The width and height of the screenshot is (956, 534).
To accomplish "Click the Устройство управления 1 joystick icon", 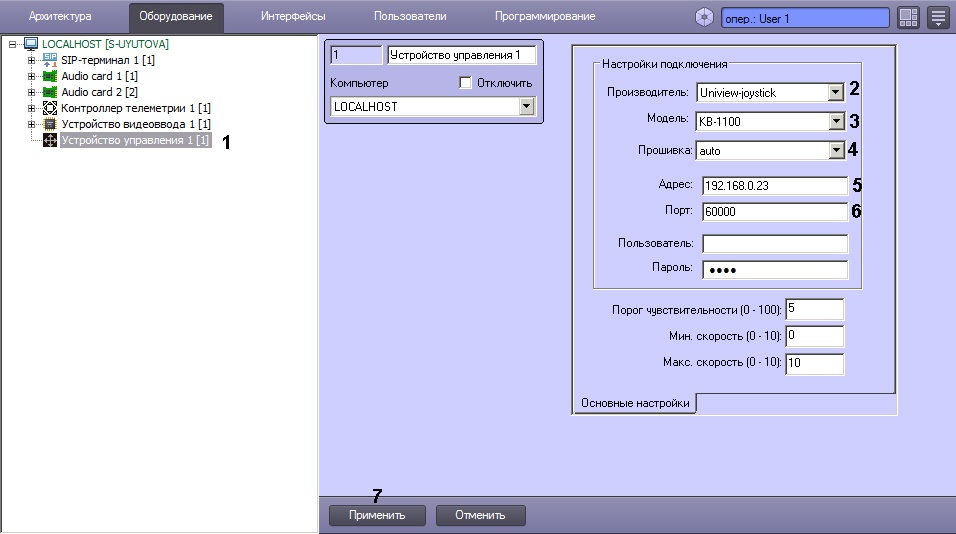I will (x=50, y=141).
